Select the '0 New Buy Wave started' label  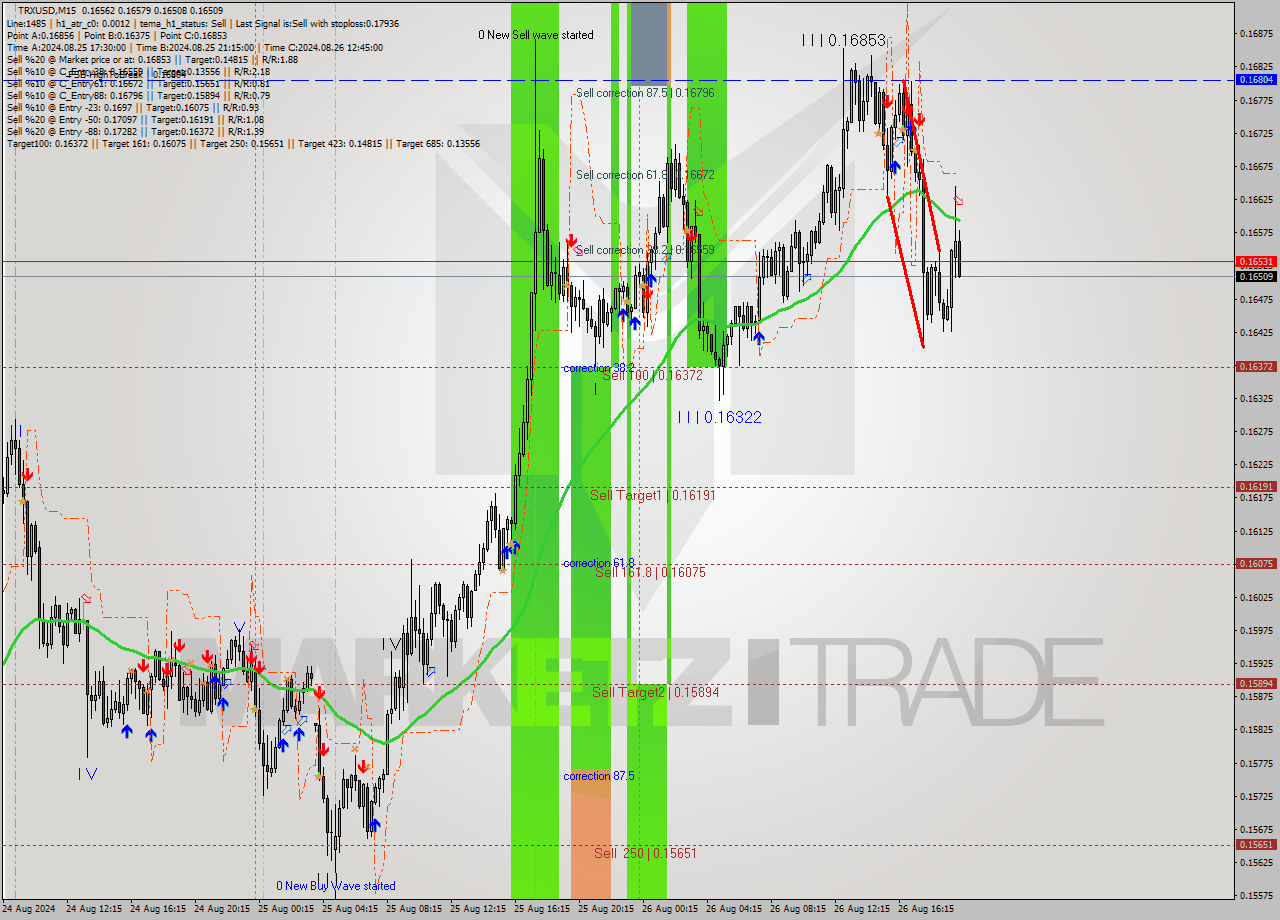pyautogui.click(x=336, y=886)
